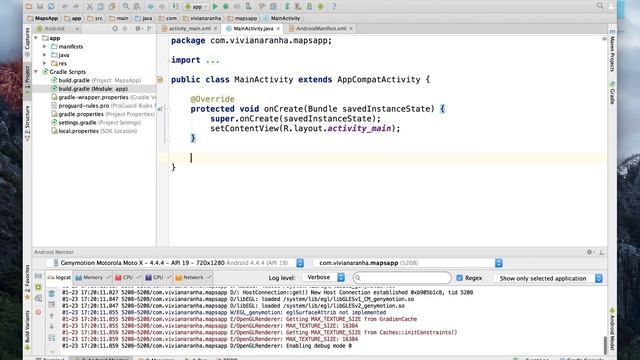The height and width of the screenshot is (360, 640).
Task: Open the Android Device Monitor toolbar icon
Action: click(321, 6)
